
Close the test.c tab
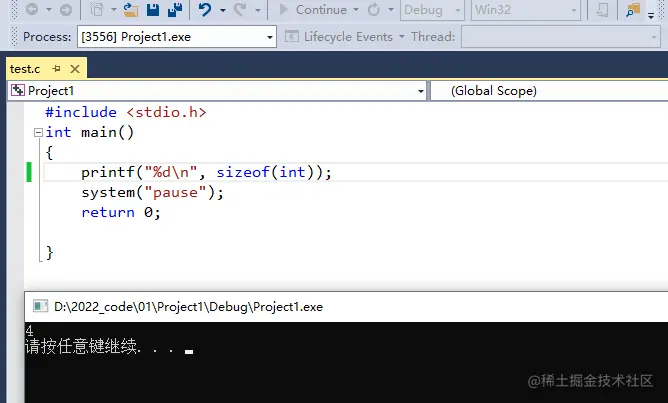tap(75, 69)
